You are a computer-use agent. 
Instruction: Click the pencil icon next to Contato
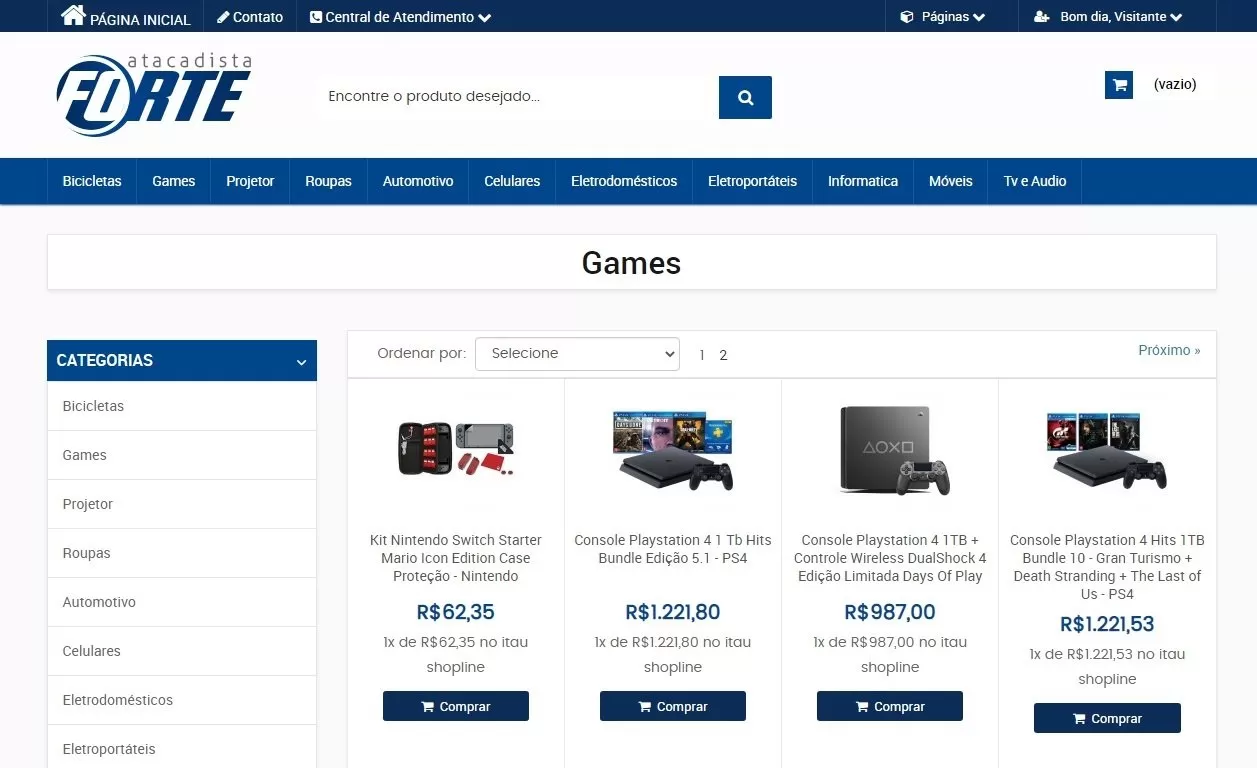click(x=223, y=17)
